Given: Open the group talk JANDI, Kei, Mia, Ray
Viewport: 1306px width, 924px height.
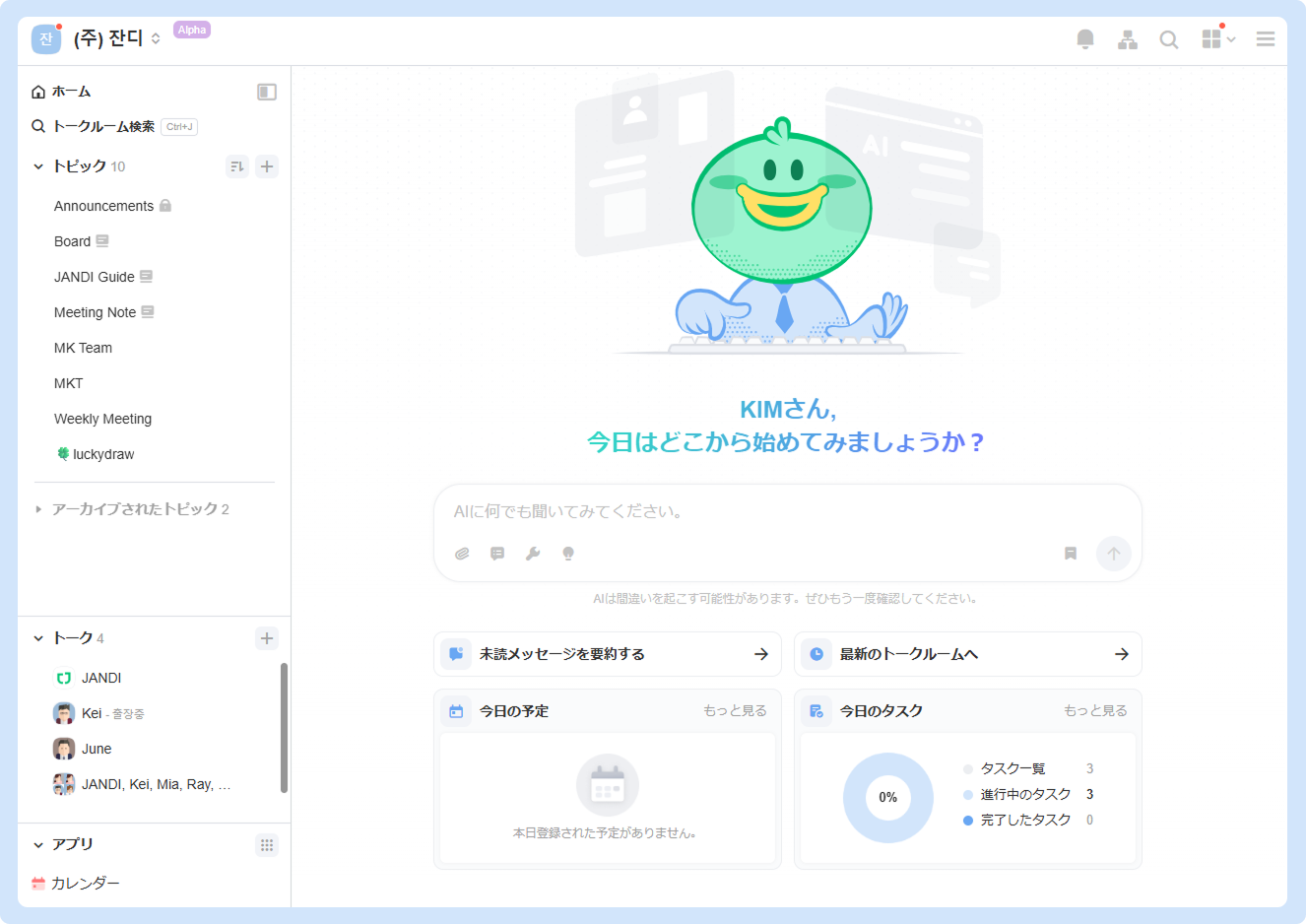Looking at the screenshot, I should click(x=154, y=784).
